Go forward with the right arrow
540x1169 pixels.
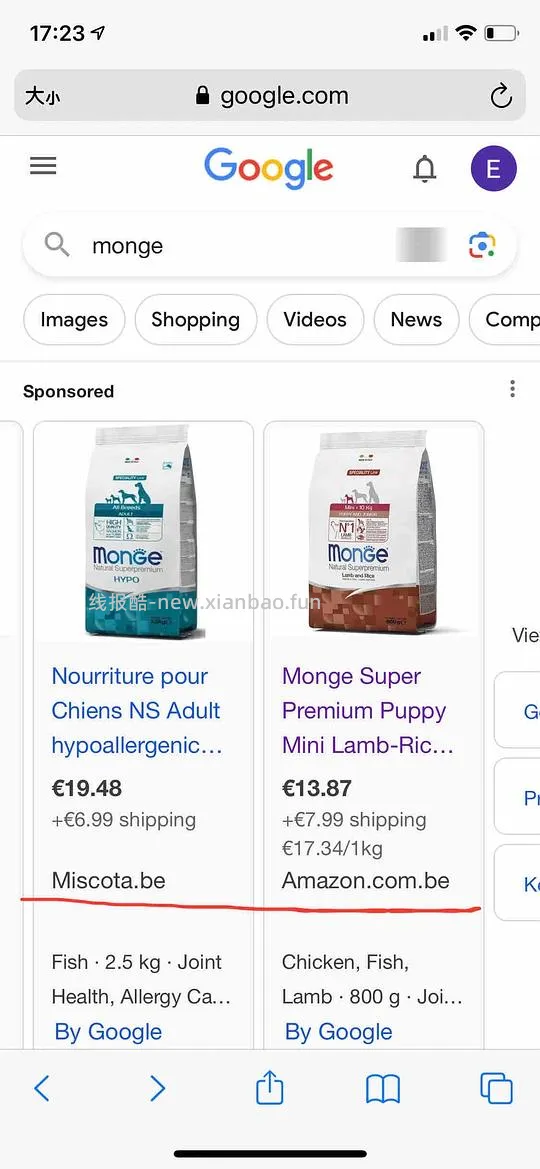pyautogui.click(x=157, y=1088)
